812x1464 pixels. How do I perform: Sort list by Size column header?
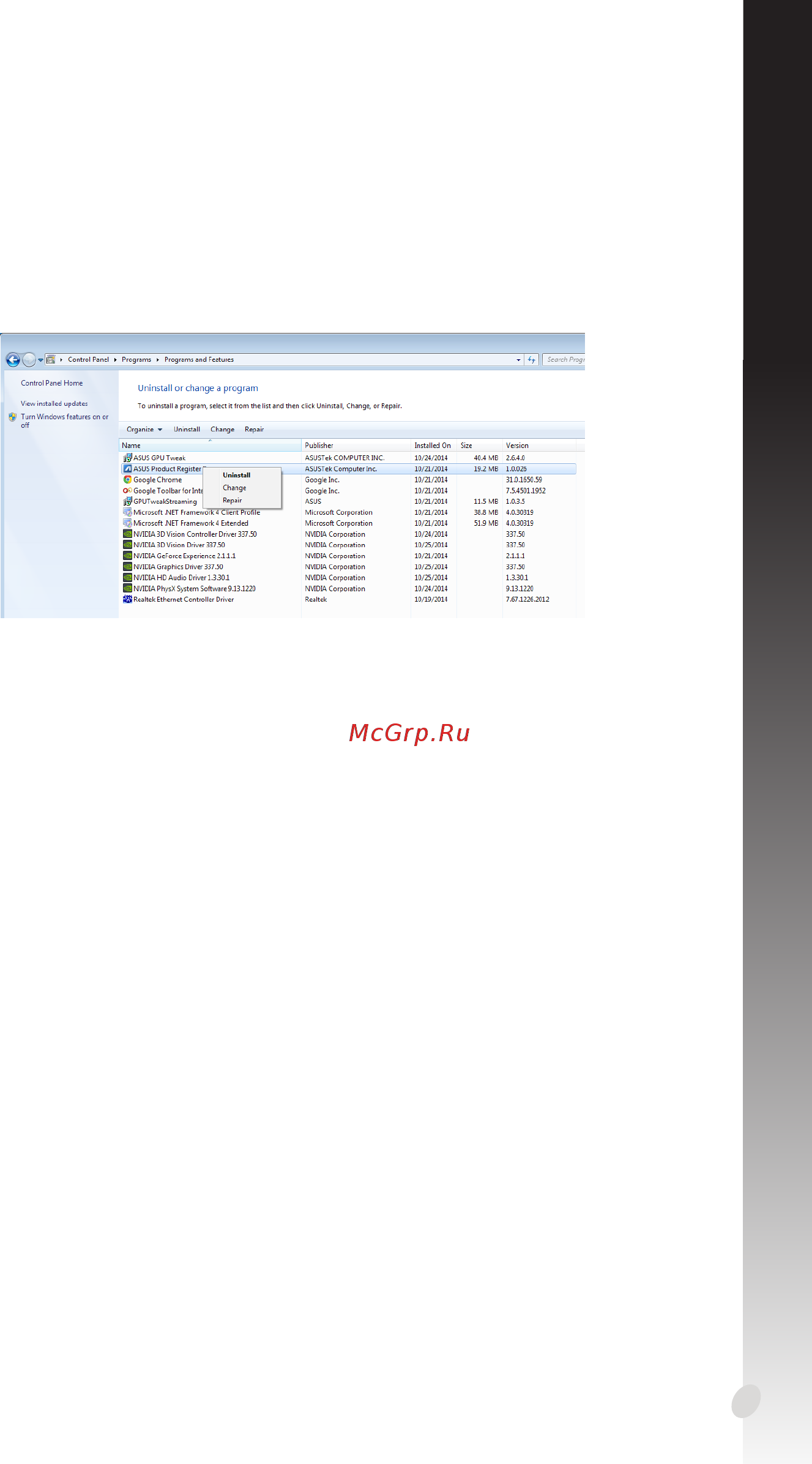point(480,446)
